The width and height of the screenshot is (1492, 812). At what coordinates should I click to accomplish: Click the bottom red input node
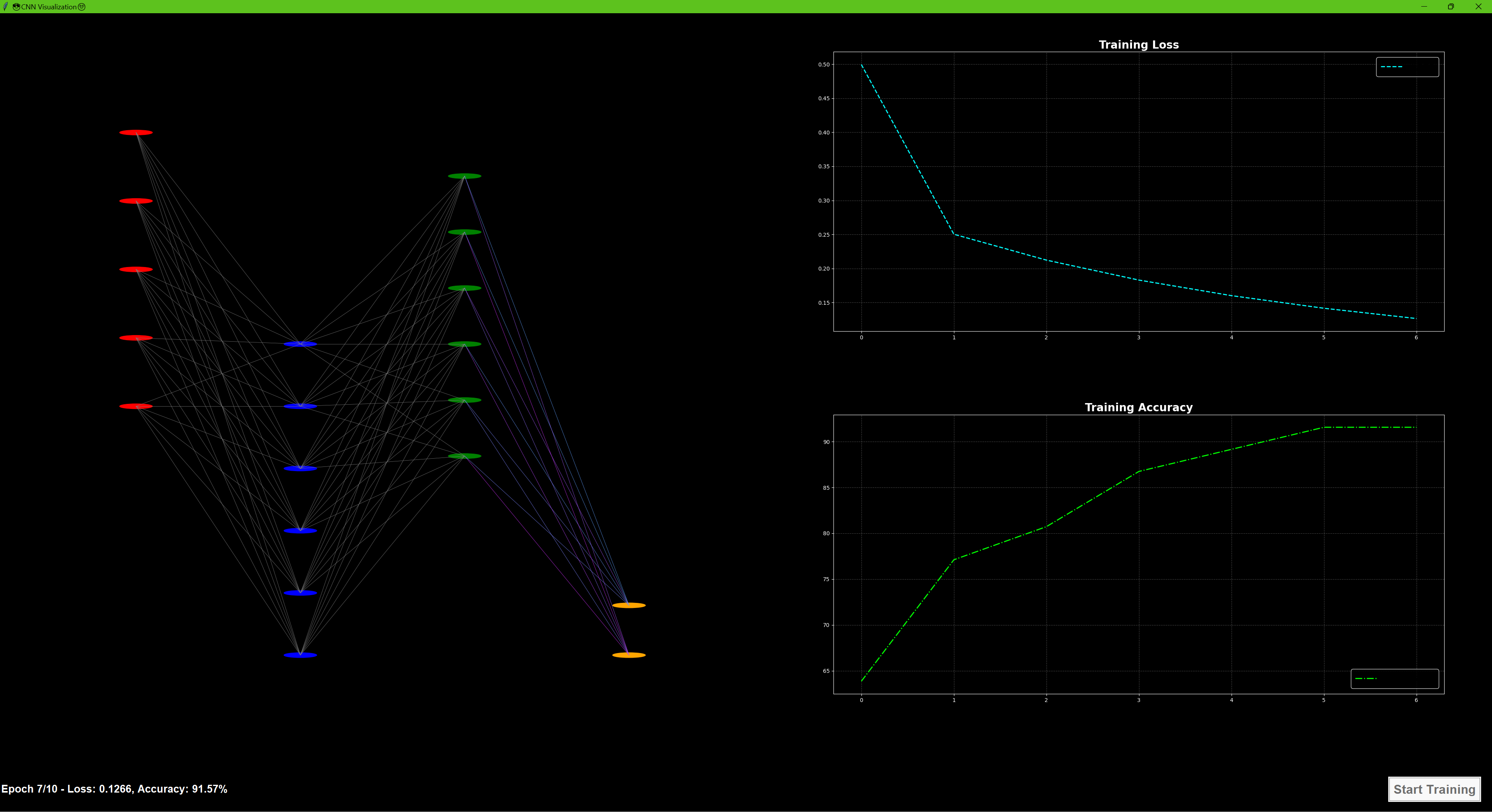pyautogui.click(x=136, y=406)
